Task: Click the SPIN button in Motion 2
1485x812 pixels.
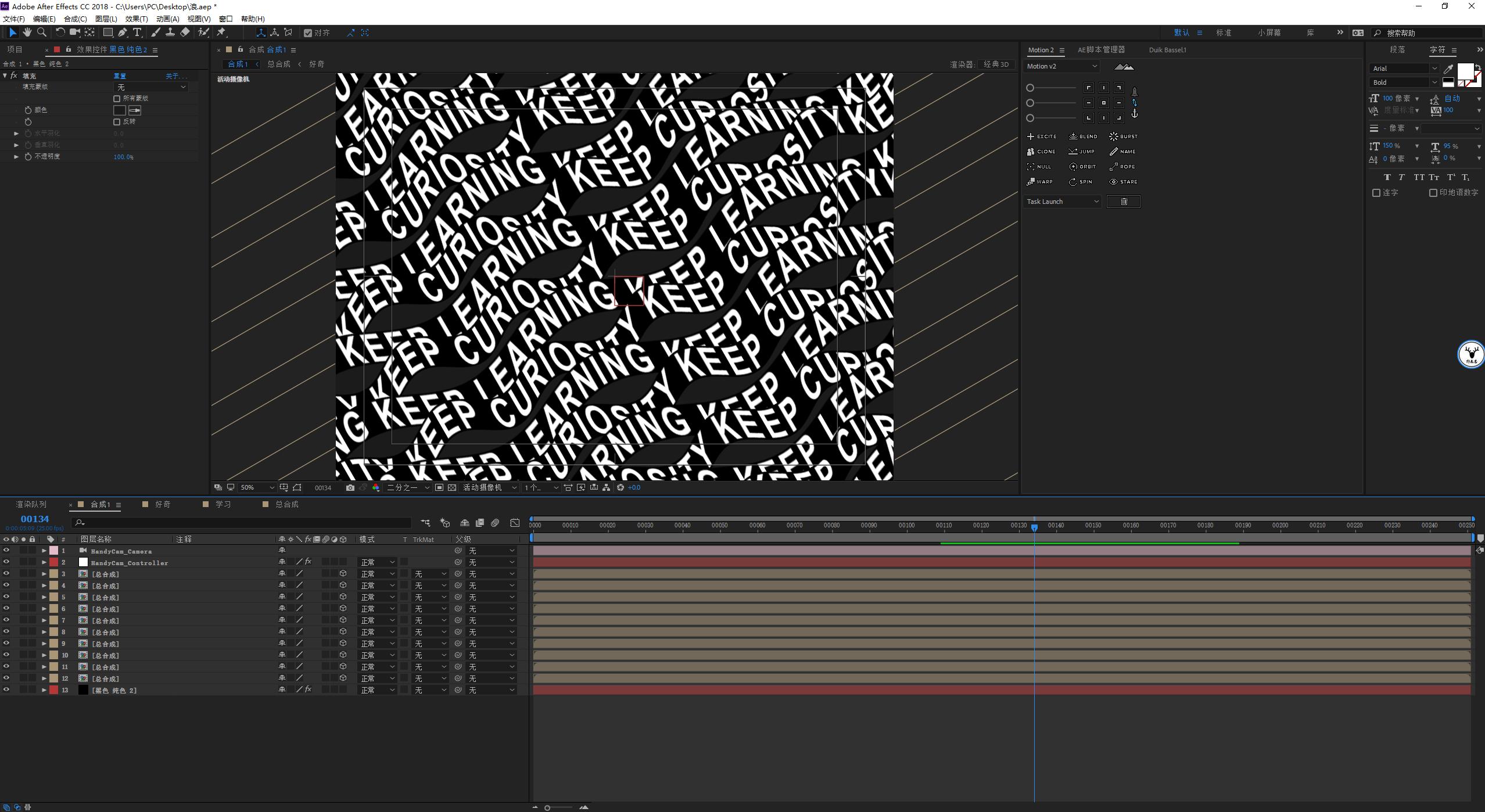Action: (x=1081, y=181)
